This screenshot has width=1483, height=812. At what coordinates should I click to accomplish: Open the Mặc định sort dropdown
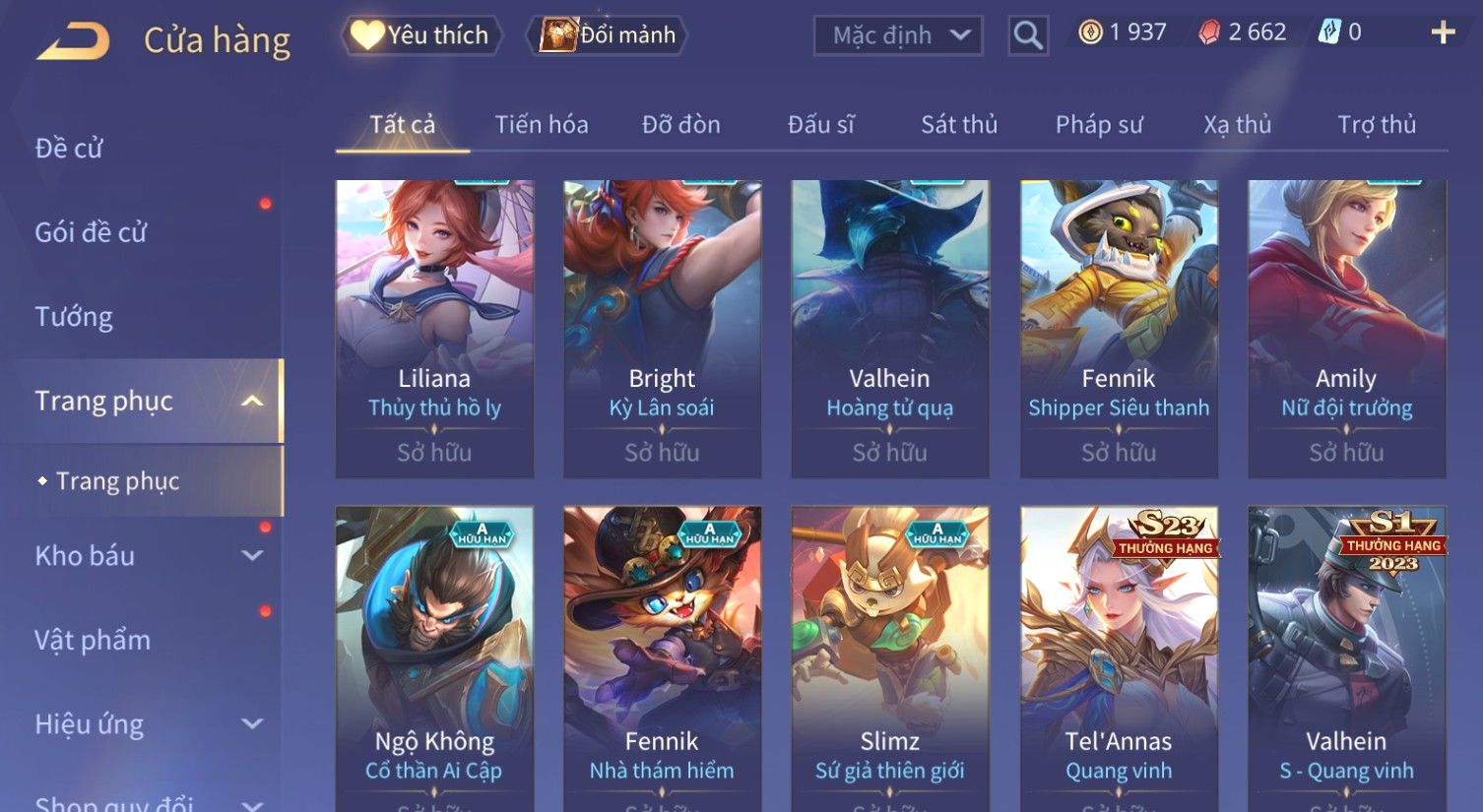(x=898, y=35)
